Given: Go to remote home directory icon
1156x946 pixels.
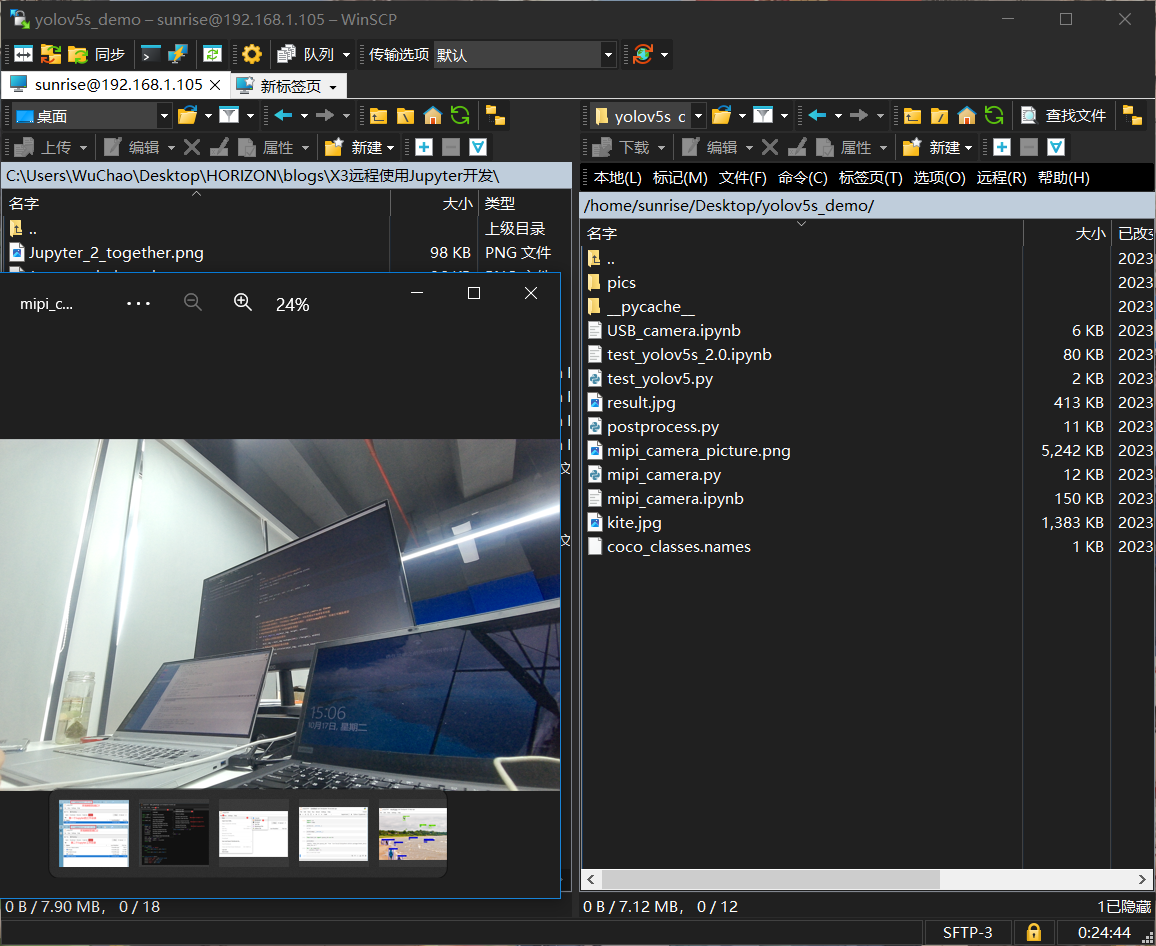Looking at the screenshot, I should (967, 116).
